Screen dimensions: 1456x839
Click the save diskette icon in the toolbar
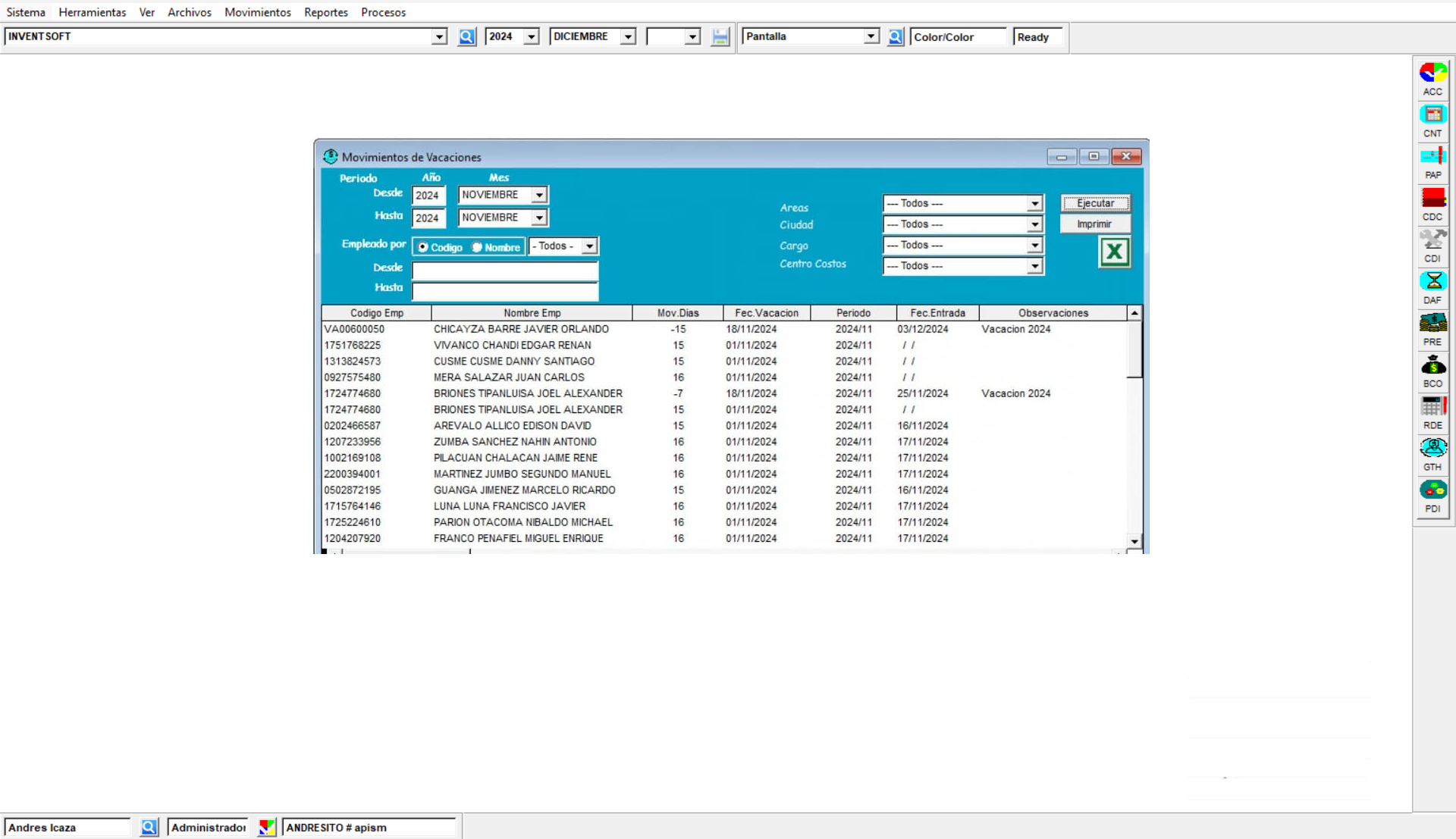tap(719, 36)
